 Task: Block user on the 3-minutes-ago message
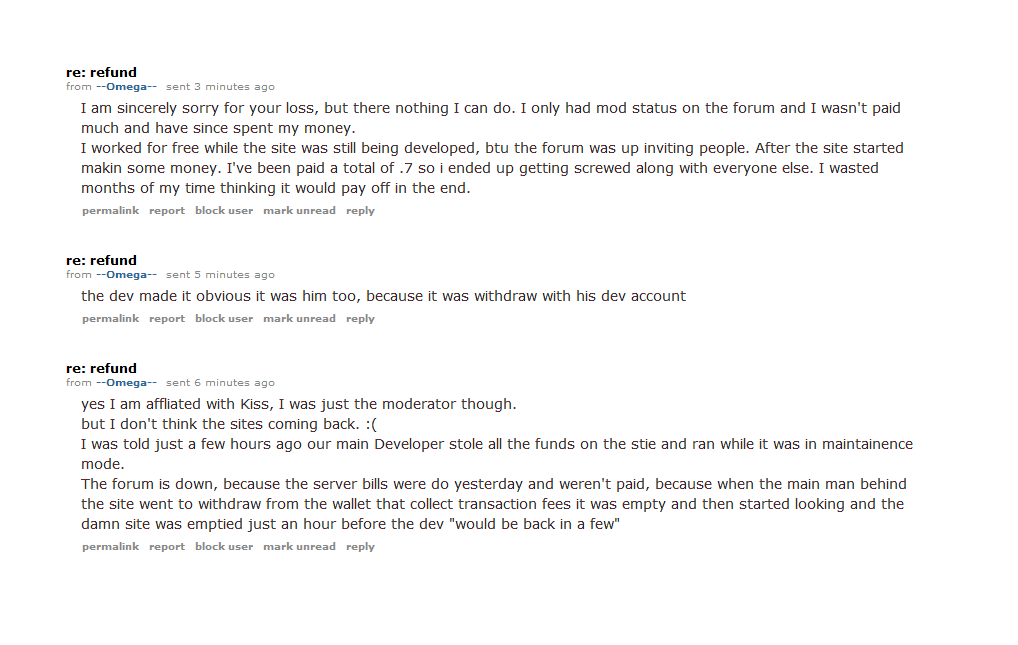tap(224, 211)
